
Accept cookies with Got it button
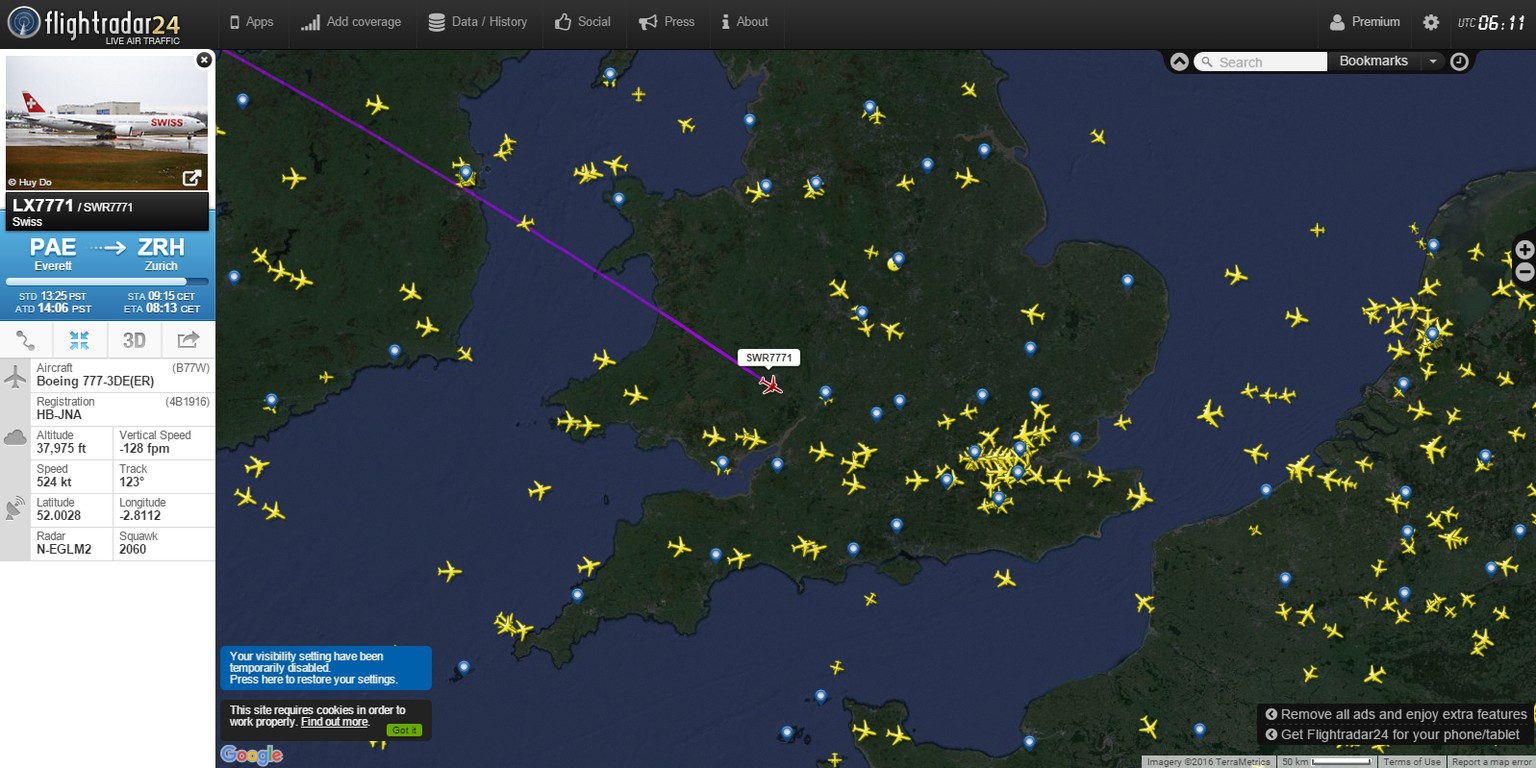coord(405,730)
